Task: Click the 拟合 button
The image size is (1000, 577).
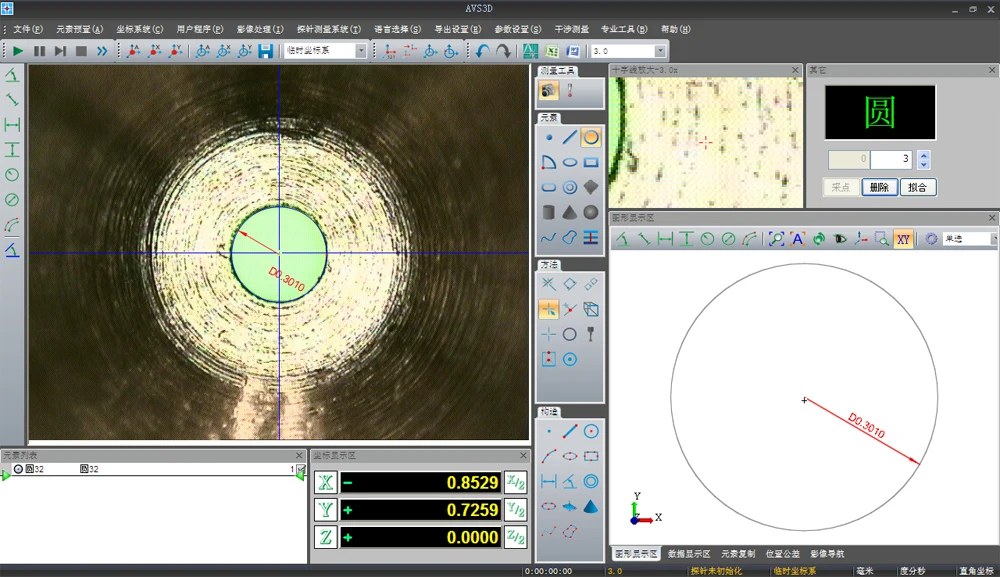Action: point(918,187)
